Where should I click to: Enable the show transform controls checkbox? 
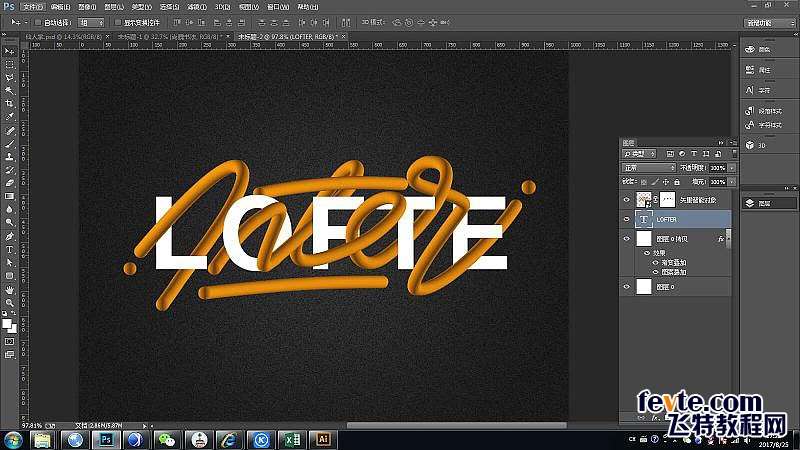(x=118, y=22)
